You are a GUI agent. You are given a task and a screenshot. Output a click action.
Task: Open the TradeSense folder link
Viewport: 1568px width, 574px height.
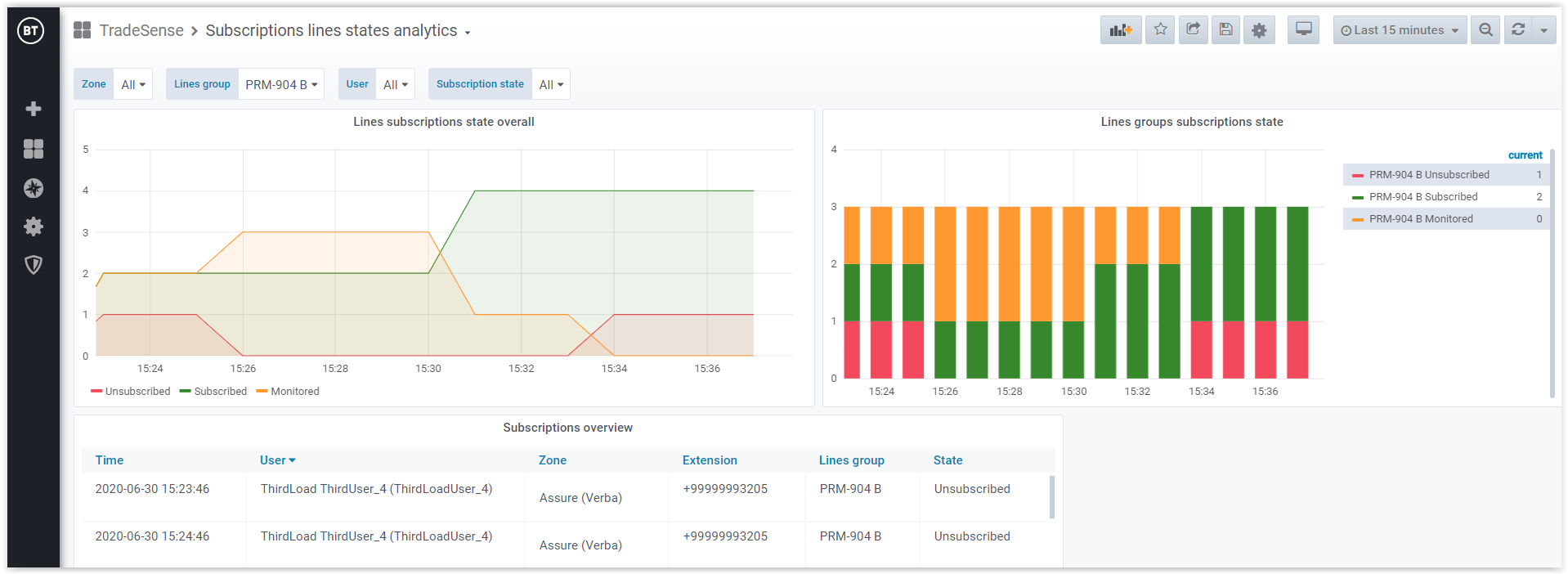pyautogui.click(x=141, y=30)
